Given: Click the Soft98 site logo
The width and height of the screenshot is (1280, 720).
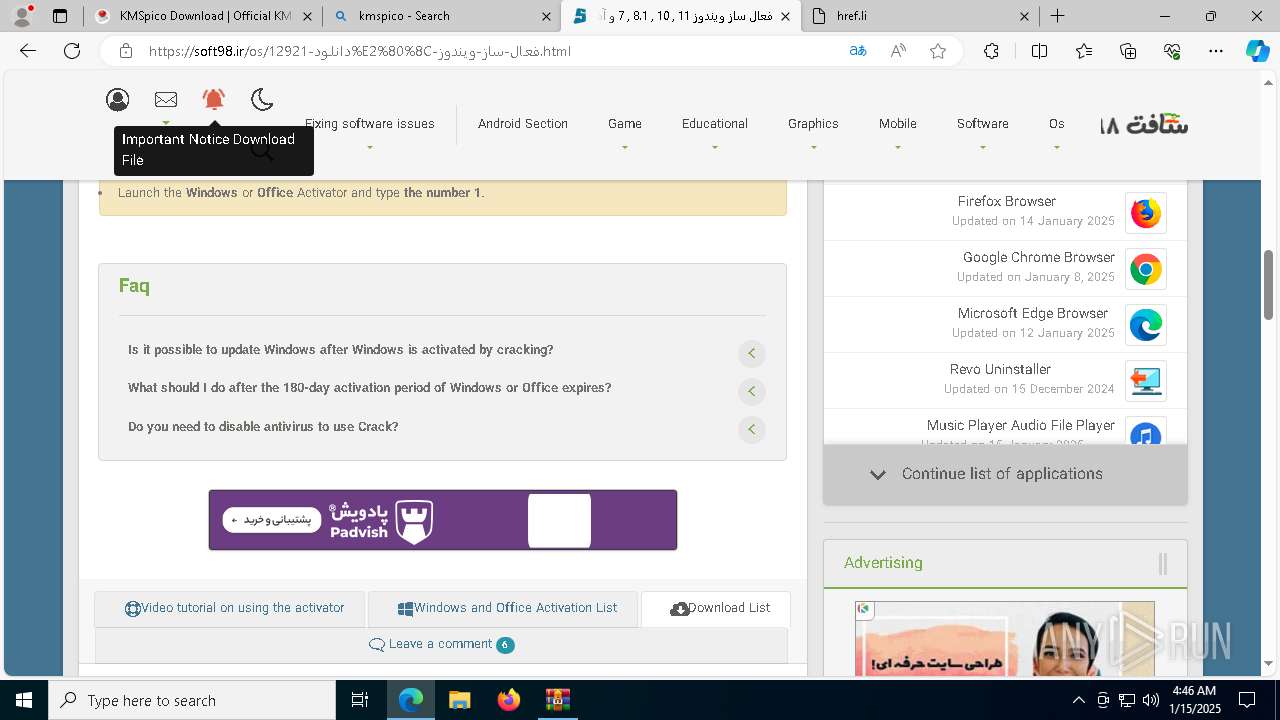Looking at the screenshot, I should (1144, 125).
